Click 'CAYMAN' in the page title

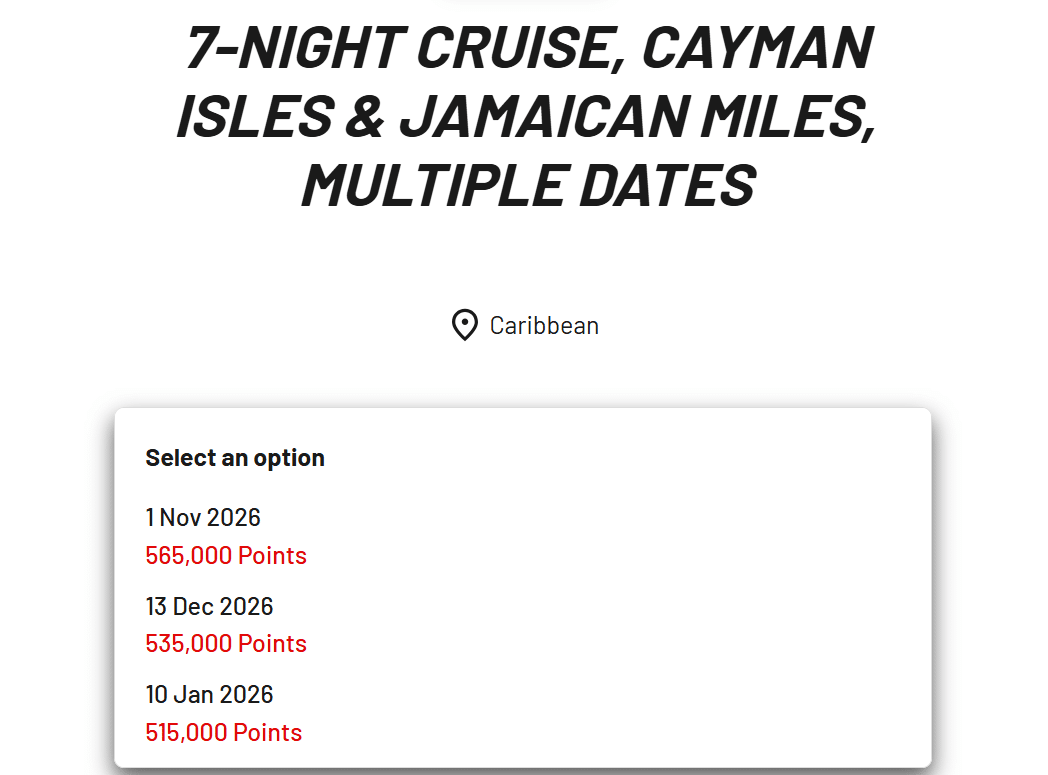(757, 47)
